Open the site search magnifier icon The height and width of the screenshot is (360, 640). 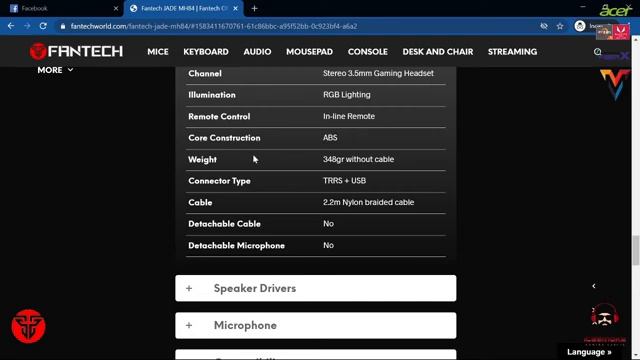[598, 52]
